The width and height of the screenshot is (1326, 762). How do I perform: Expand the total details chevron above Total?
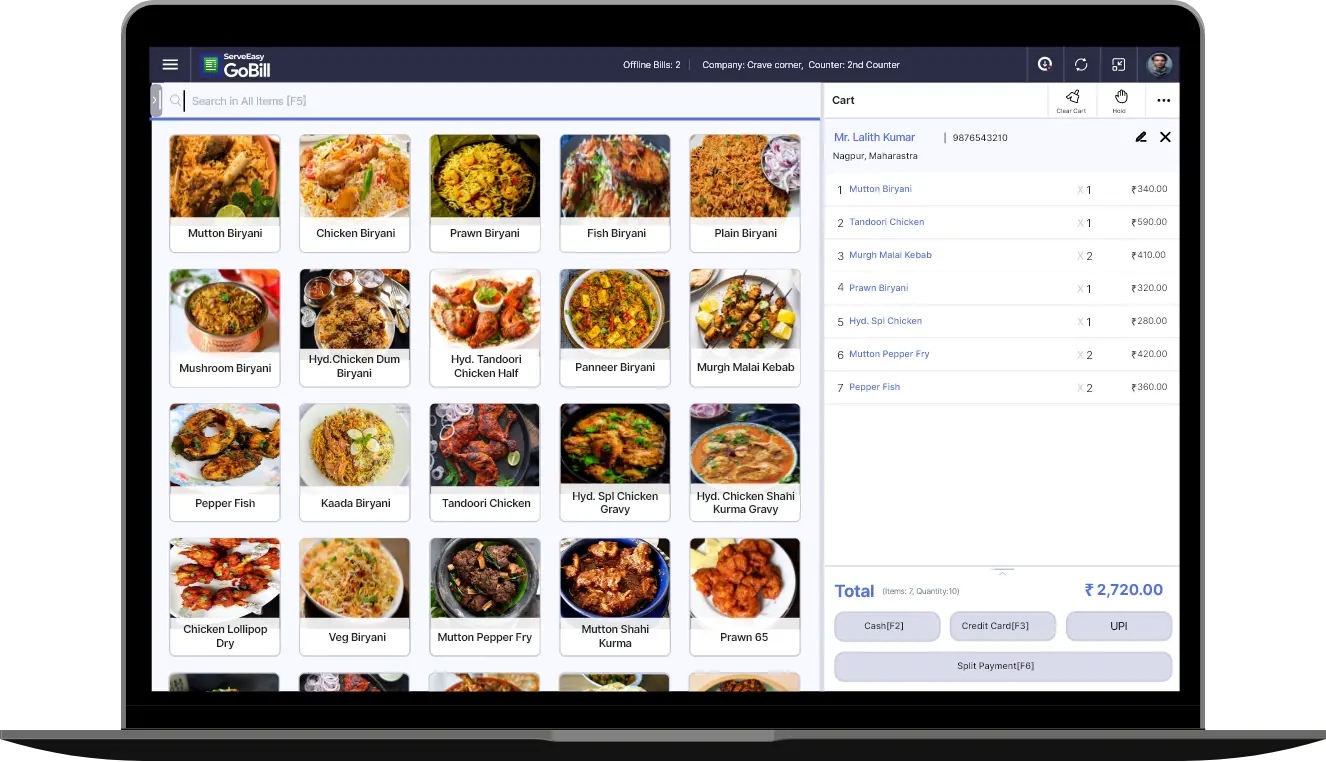click(x=1002, y=571)
